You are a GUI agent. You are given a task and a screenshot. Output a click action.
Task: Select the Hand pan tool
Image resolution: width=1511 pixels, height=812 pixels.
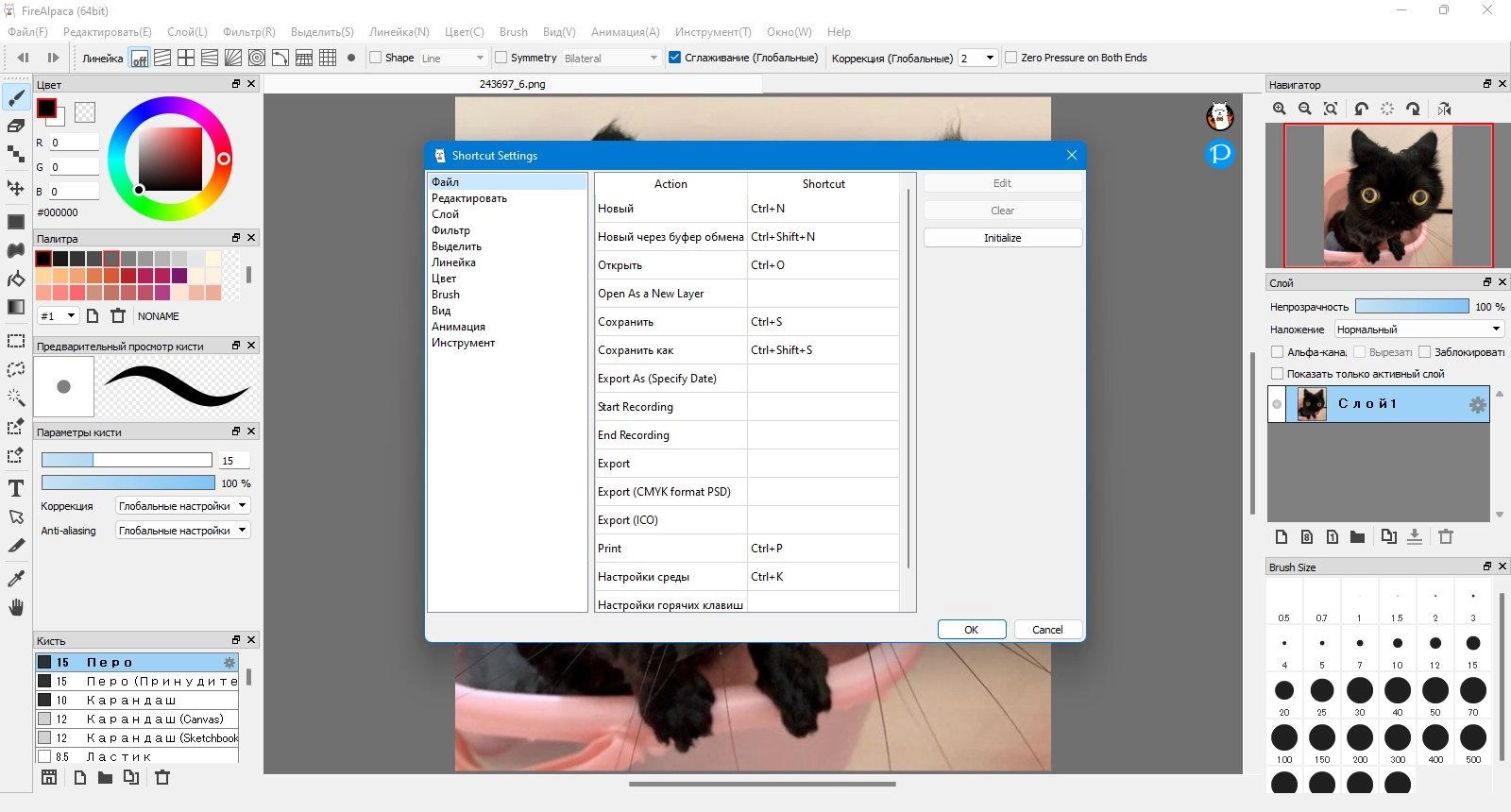[x=16, y=607]
